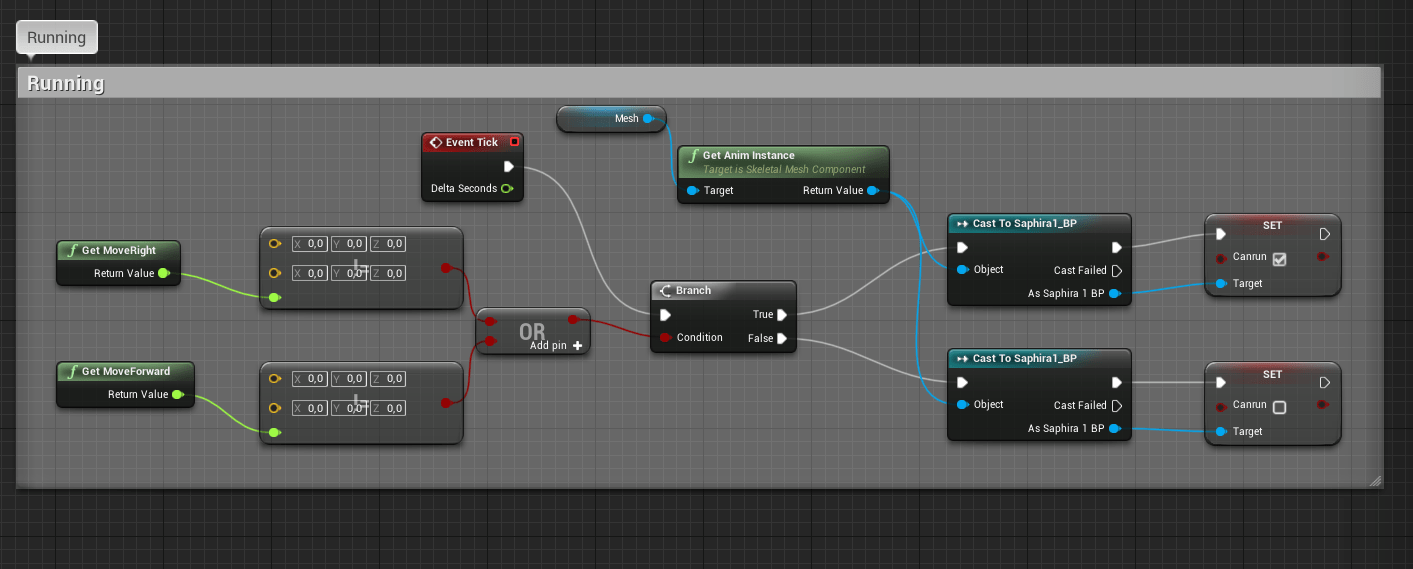Click the OR node's red output pin
Viewport: 1413px width, 569px height.
[x=573, y=320]
